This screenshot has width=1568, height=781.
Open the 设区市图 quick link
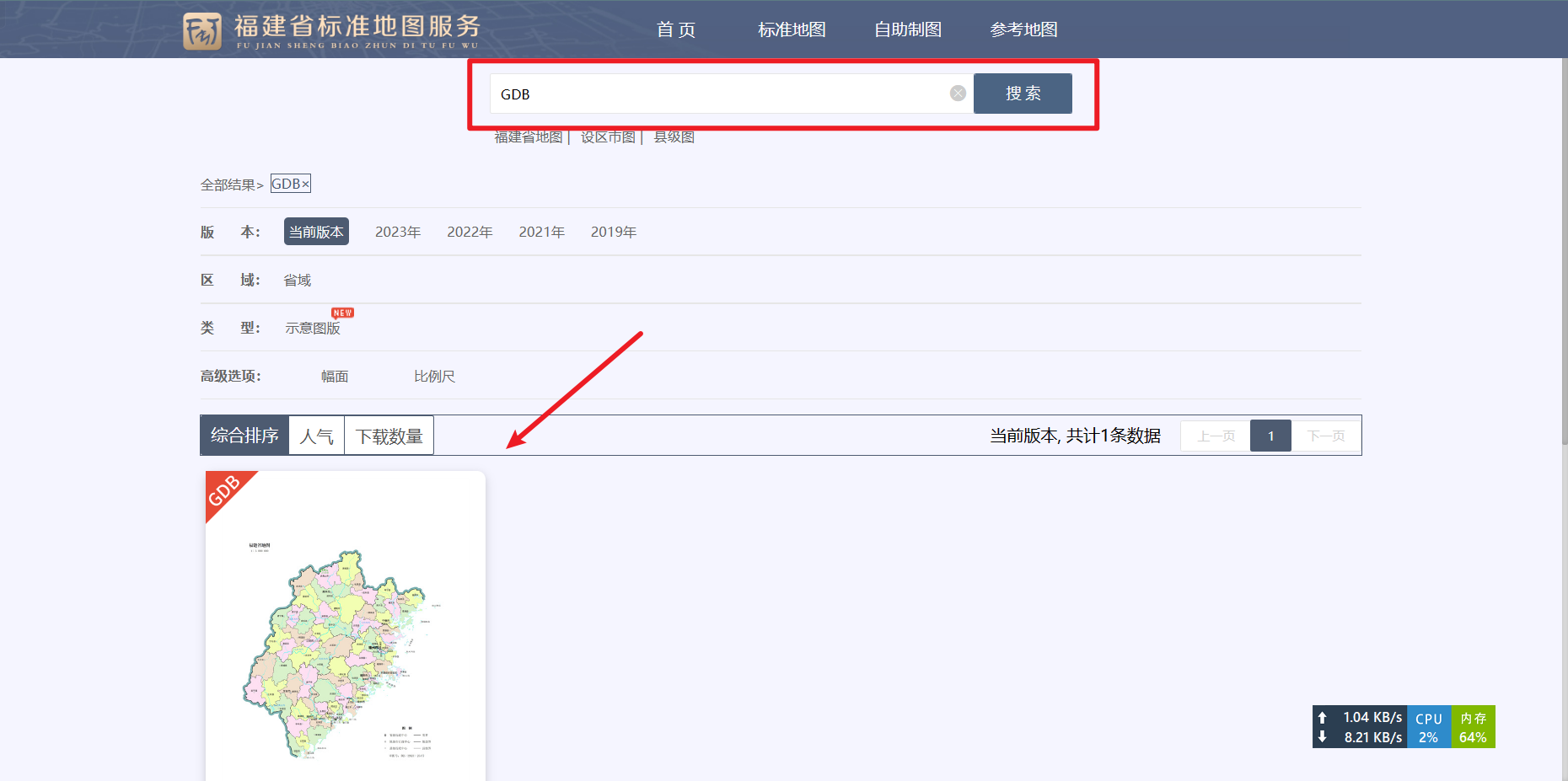pos(608,137)
